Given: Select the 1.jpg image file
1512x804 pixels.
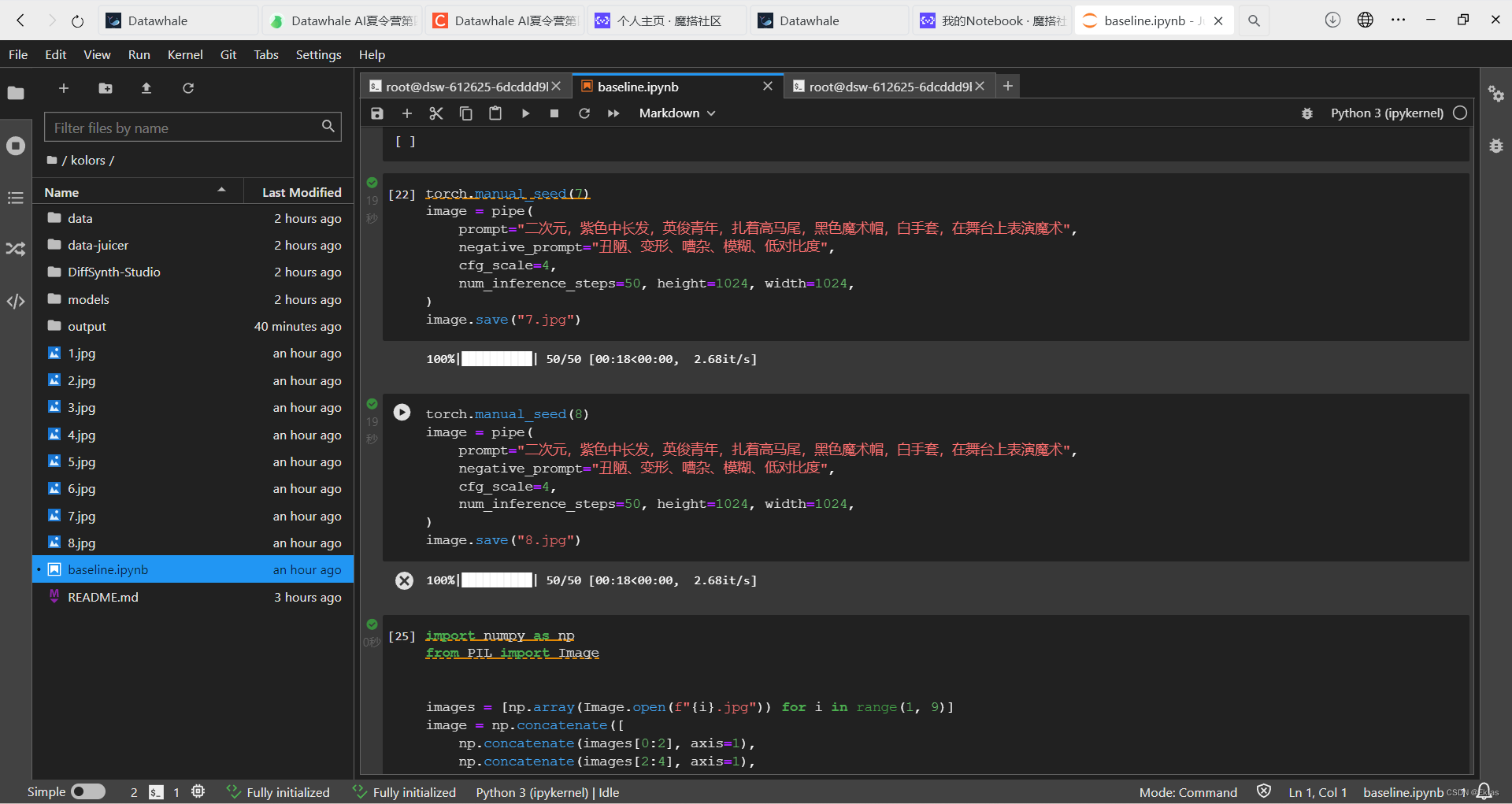Looking at the screenshot, I should 193,353.
